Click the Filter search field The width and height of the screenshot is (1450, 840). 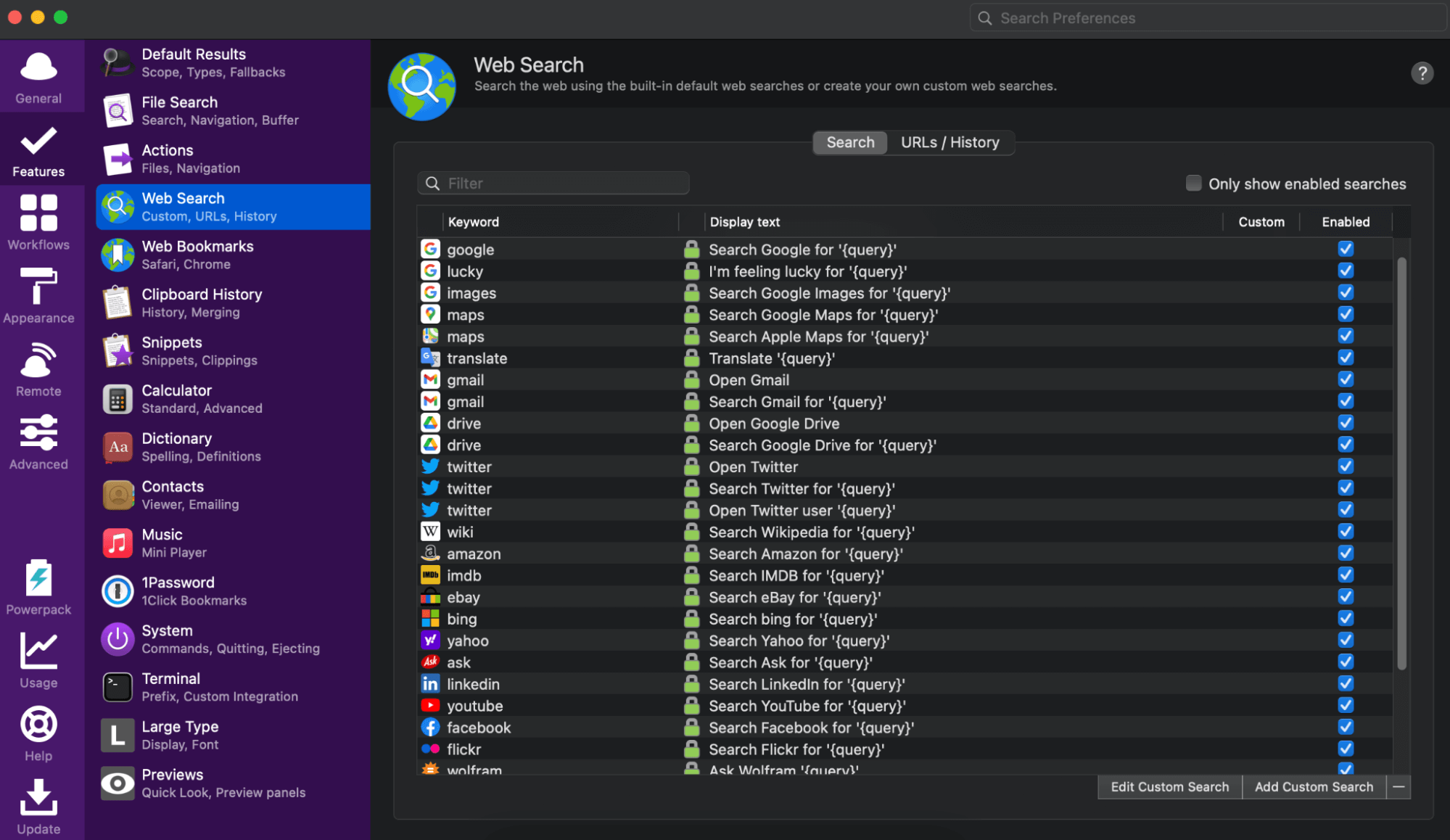553,184
